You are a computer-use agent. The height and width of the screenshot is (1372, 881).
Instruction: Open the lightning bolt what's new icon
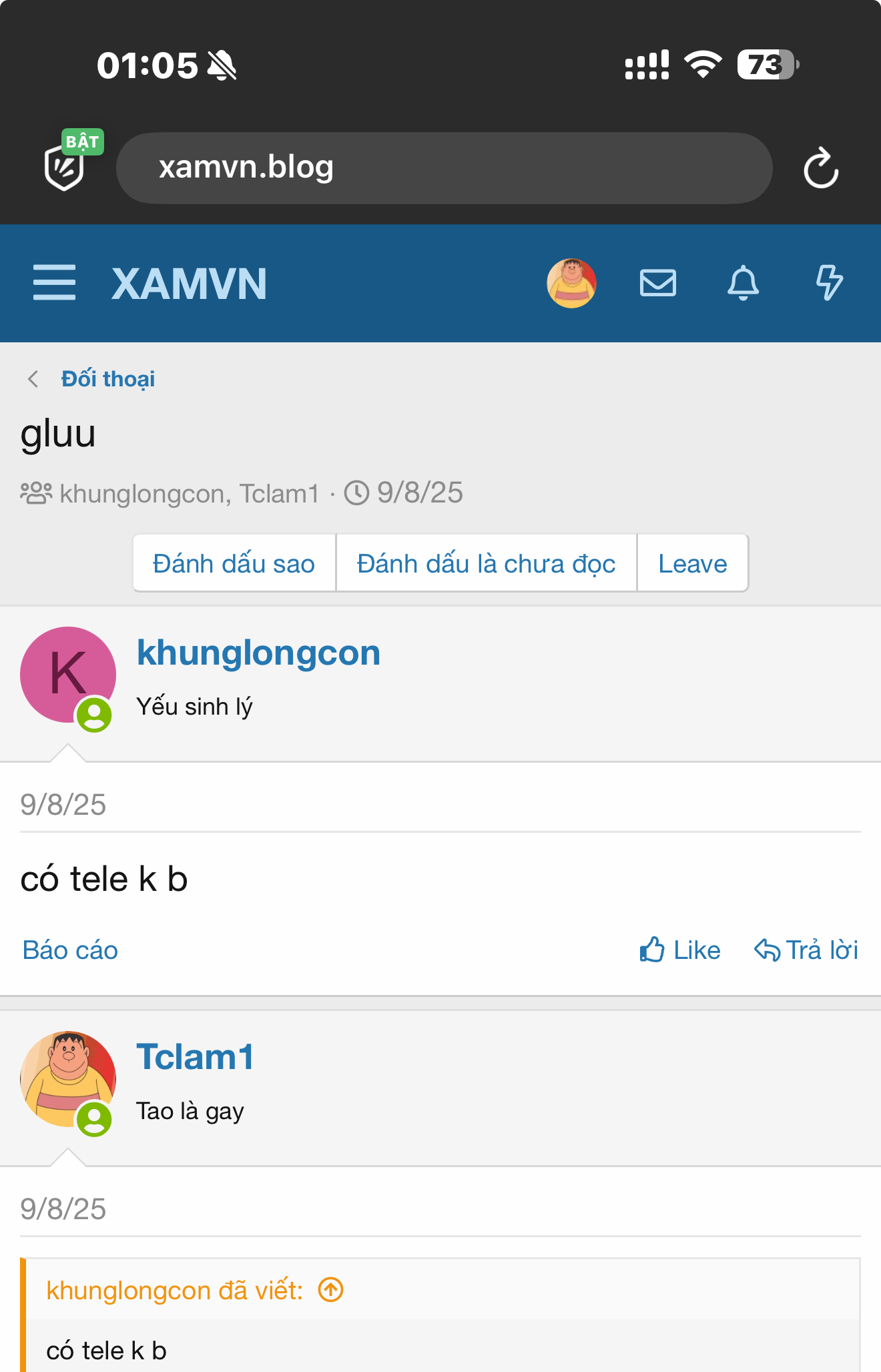[x=830, y=283]
